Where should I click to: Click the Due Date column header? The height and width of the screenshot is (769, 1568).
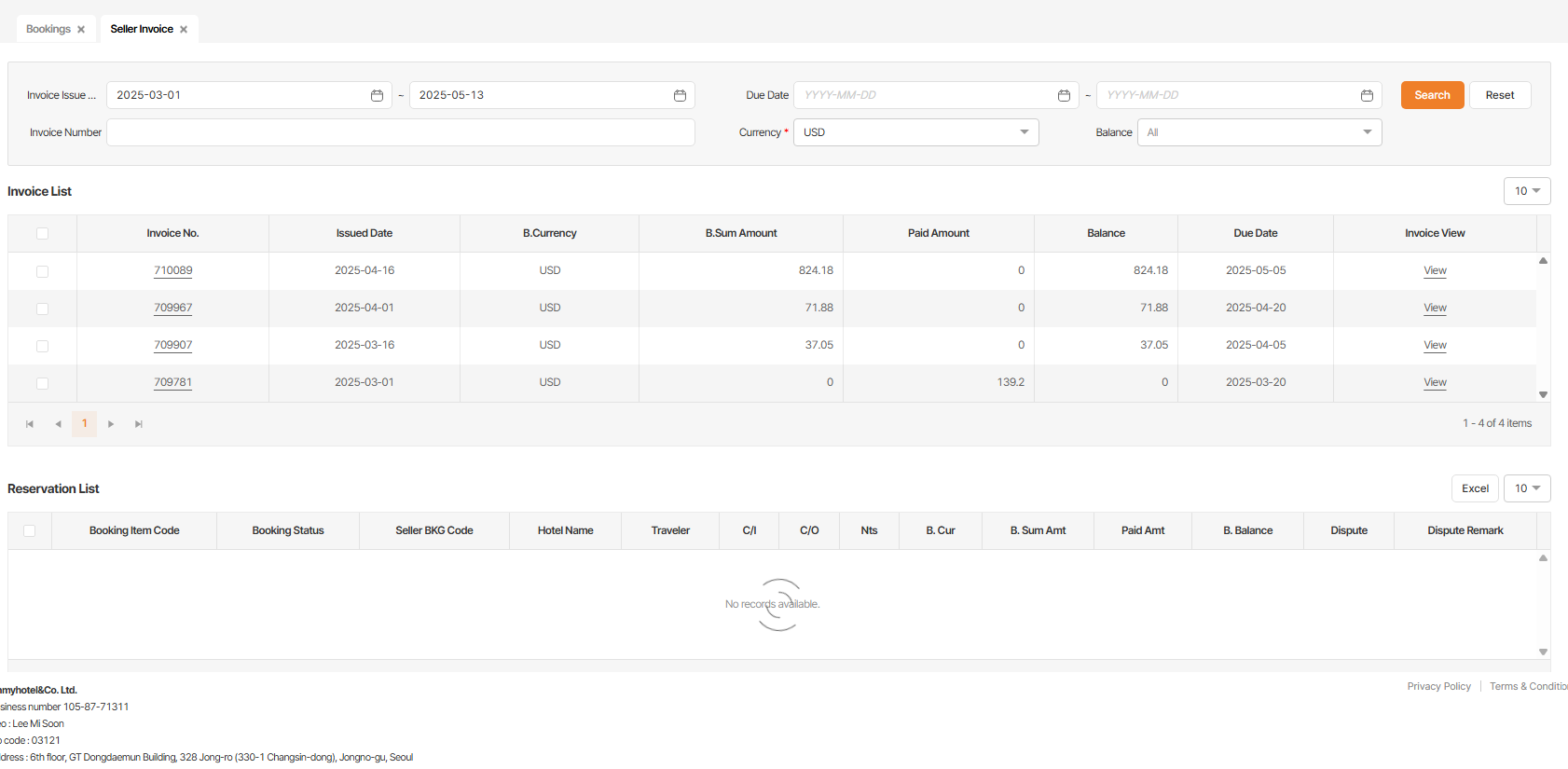(x=1256, y=234)
